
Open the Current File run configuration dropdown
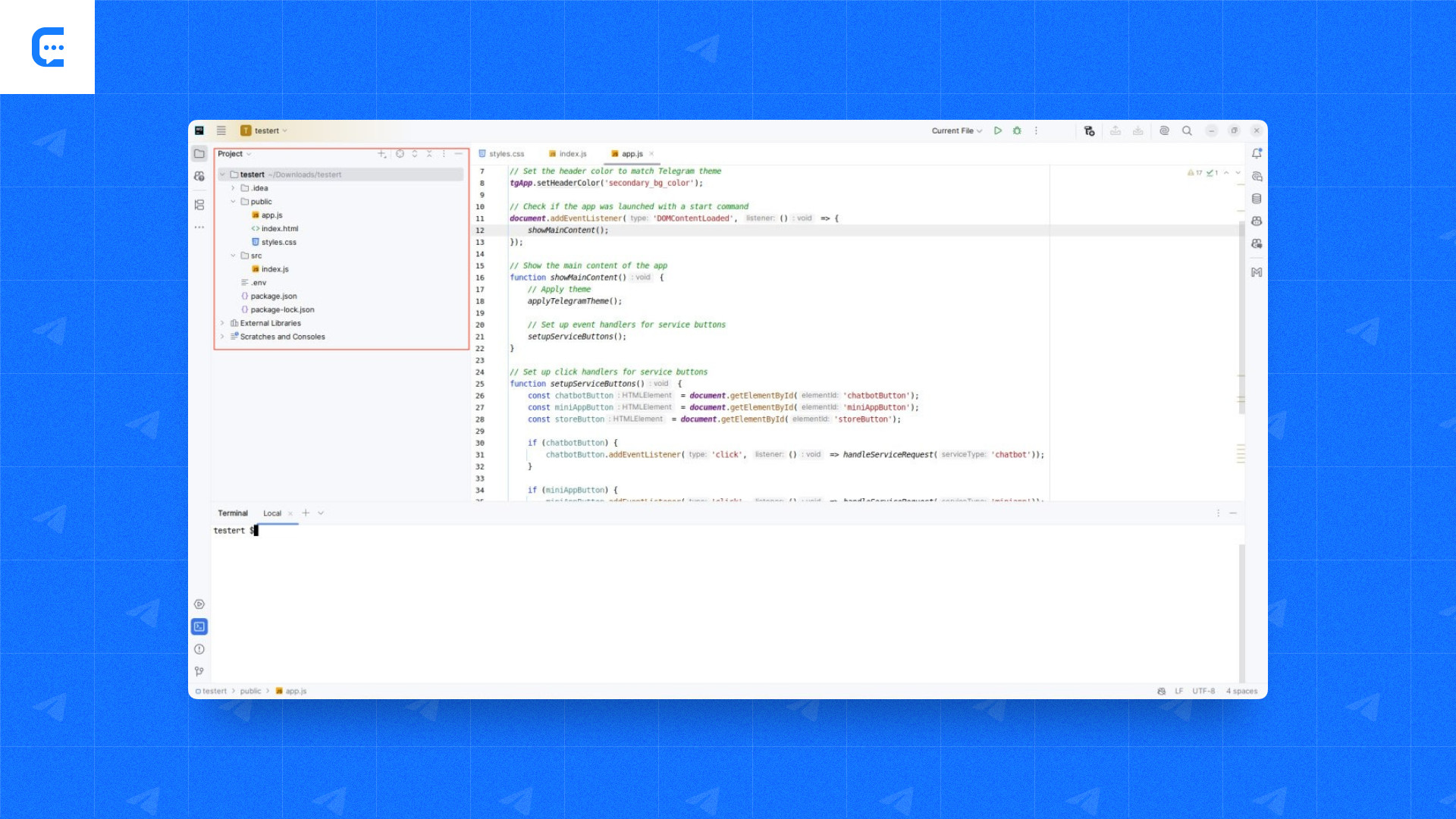tap(956, 130)
